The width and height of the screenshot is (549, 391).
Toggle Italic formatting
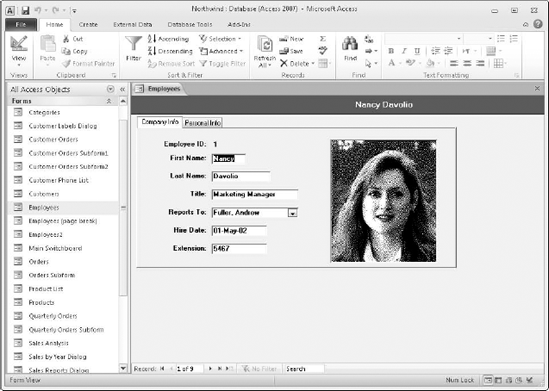404,51
